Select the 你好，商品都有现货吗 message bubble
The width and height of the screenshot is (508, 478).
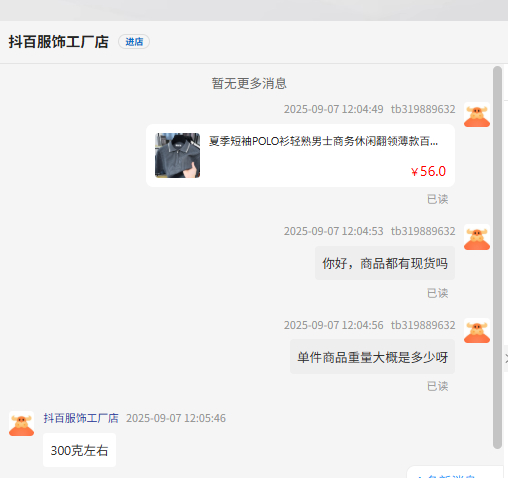point(385,263)
